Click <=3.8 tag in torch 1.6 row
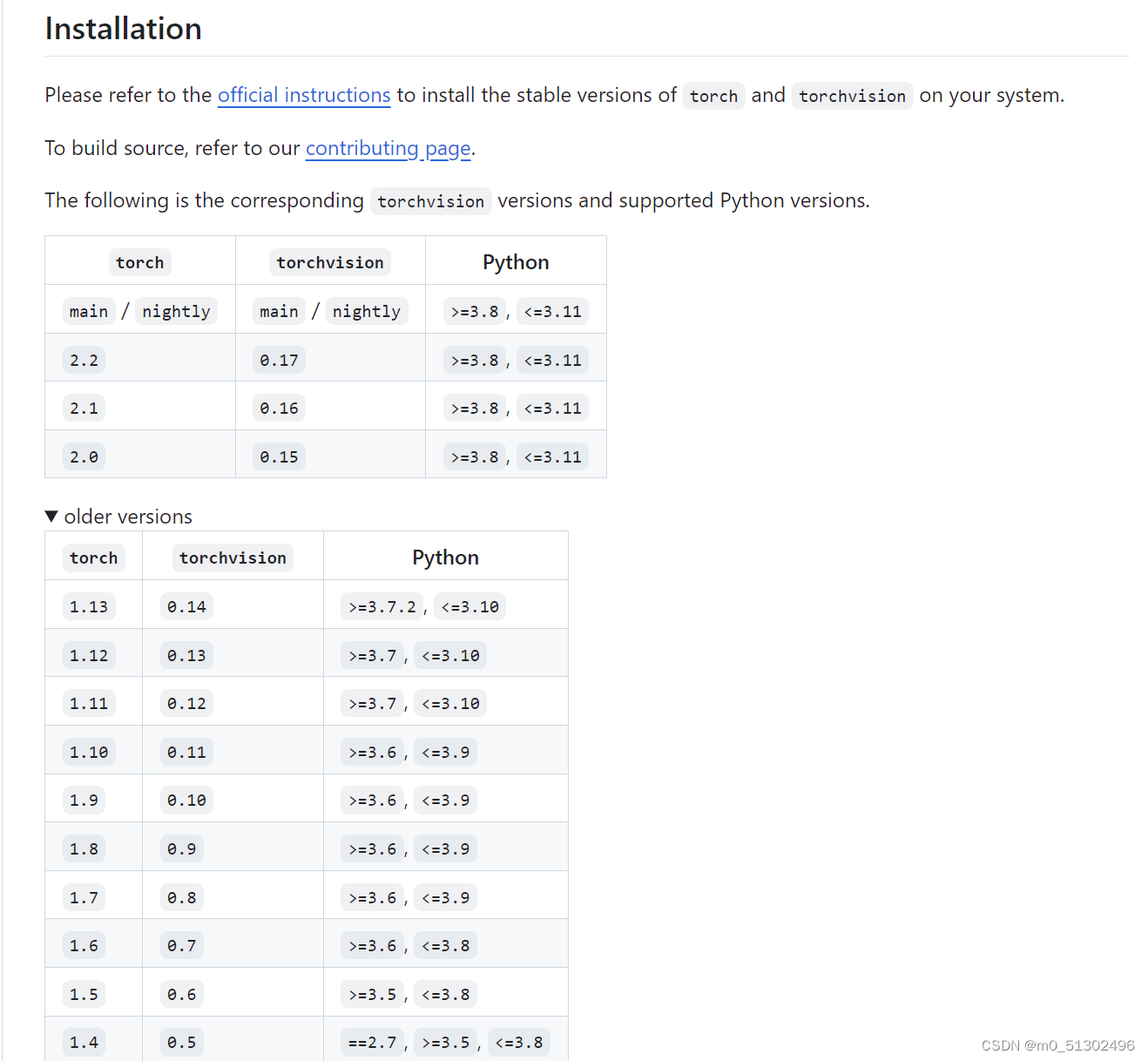This screenshot has height=1061, width=1148. pos(445,945)
